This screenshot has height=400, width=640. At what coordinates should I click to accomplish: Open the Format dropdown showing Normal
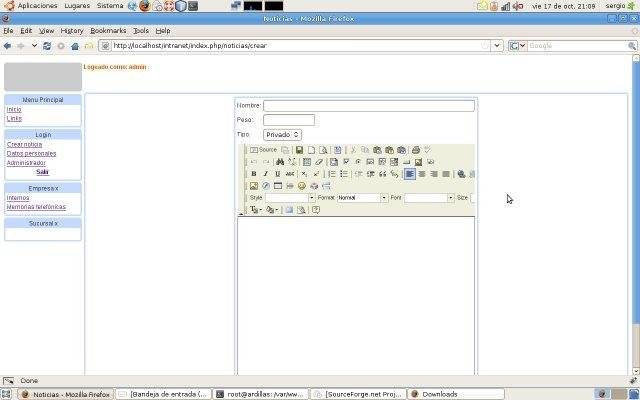click(x=362, y=198)
